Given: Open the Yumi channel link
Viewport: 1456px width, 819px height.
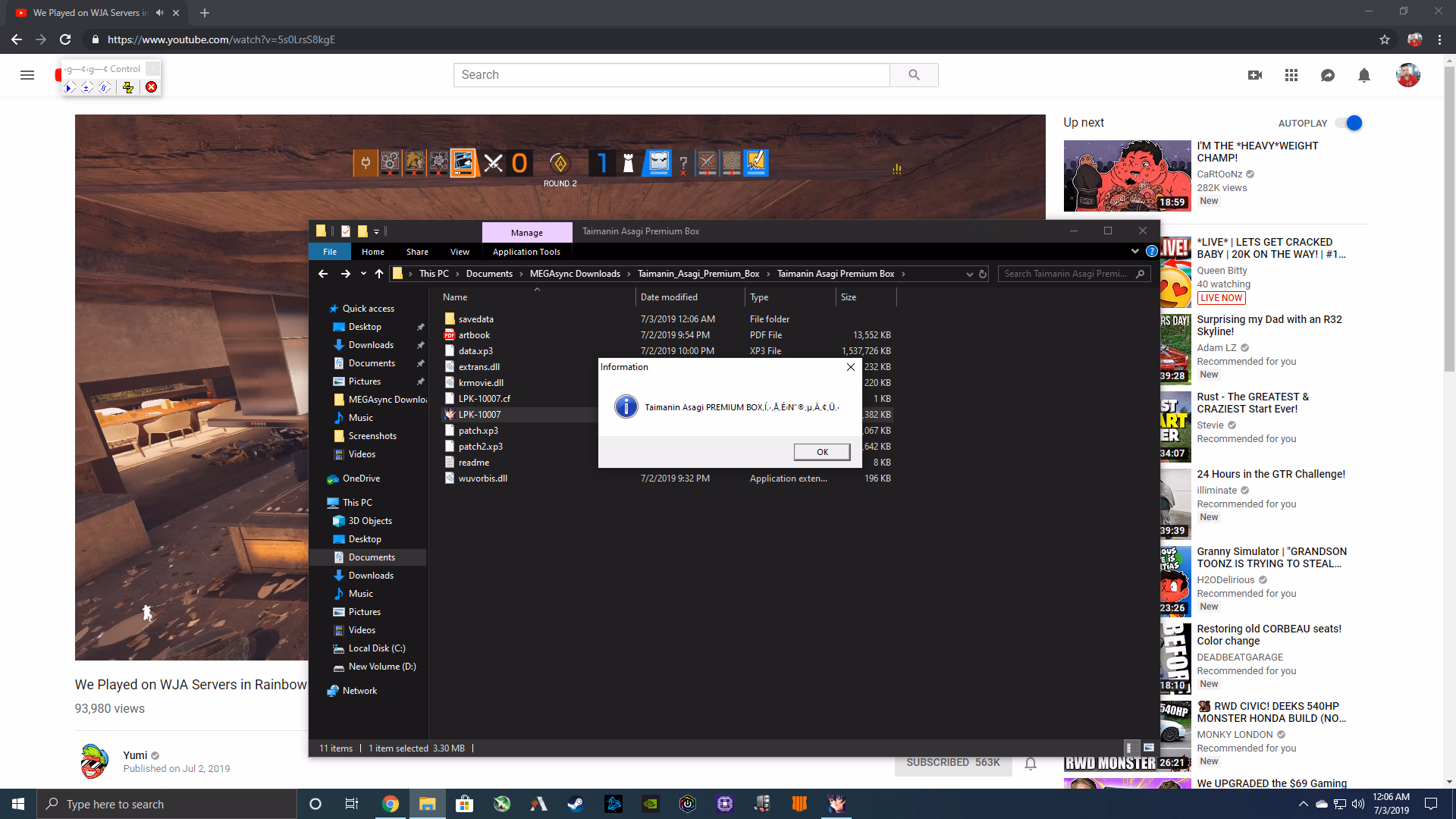Looking at the screenshot, I should click(135, 755).
